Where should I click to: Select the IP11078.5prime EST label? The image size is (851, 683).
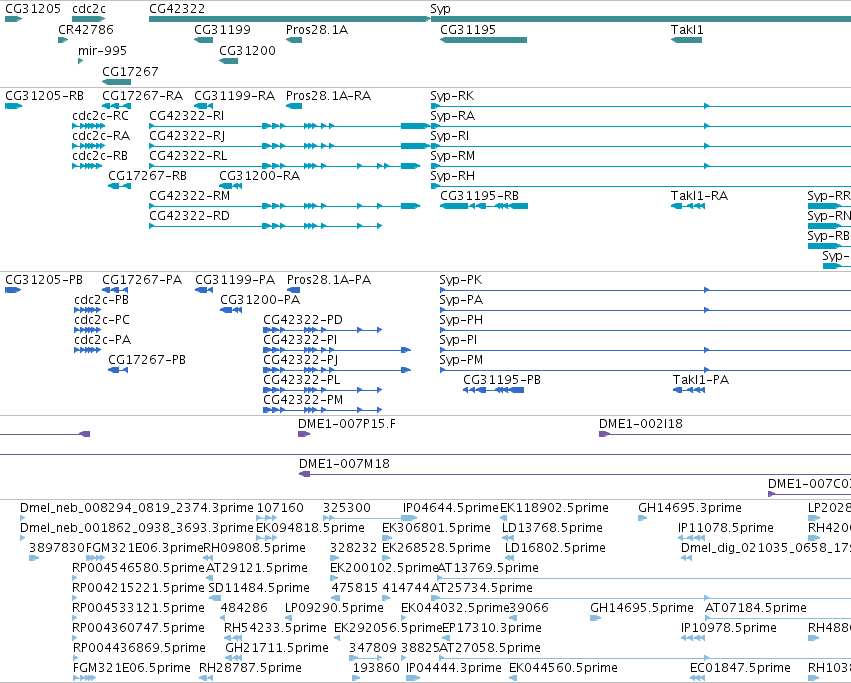click(726, 528)
